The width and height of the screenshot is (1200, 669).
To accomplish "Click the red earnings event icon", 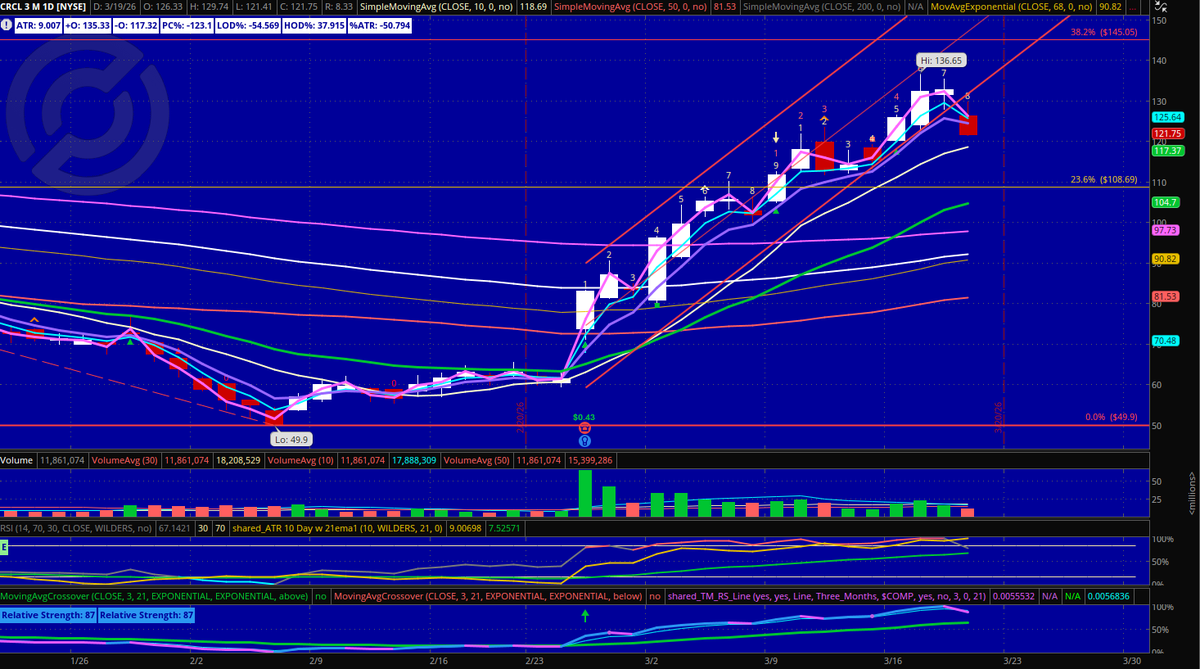I will point(584,427).
